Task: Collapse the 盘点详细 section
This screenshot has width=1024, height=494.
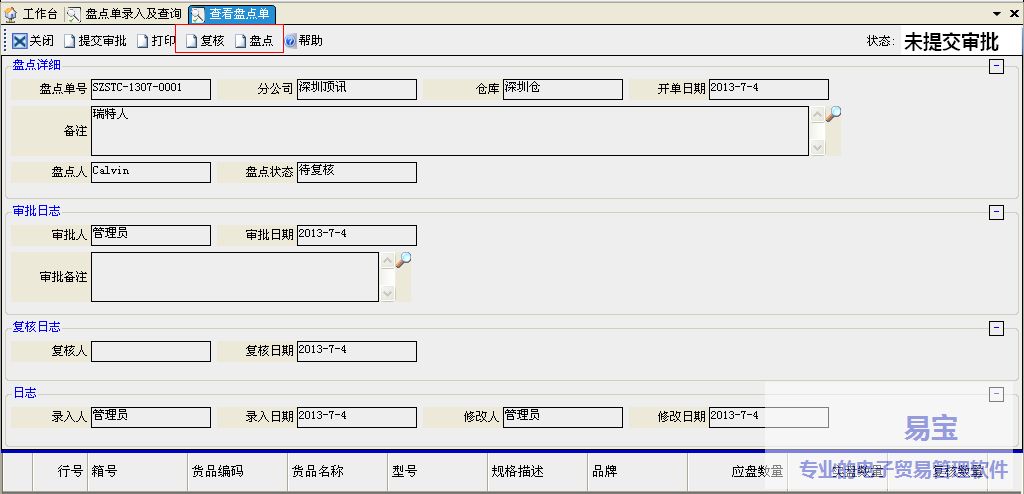Action: (995, 67)
